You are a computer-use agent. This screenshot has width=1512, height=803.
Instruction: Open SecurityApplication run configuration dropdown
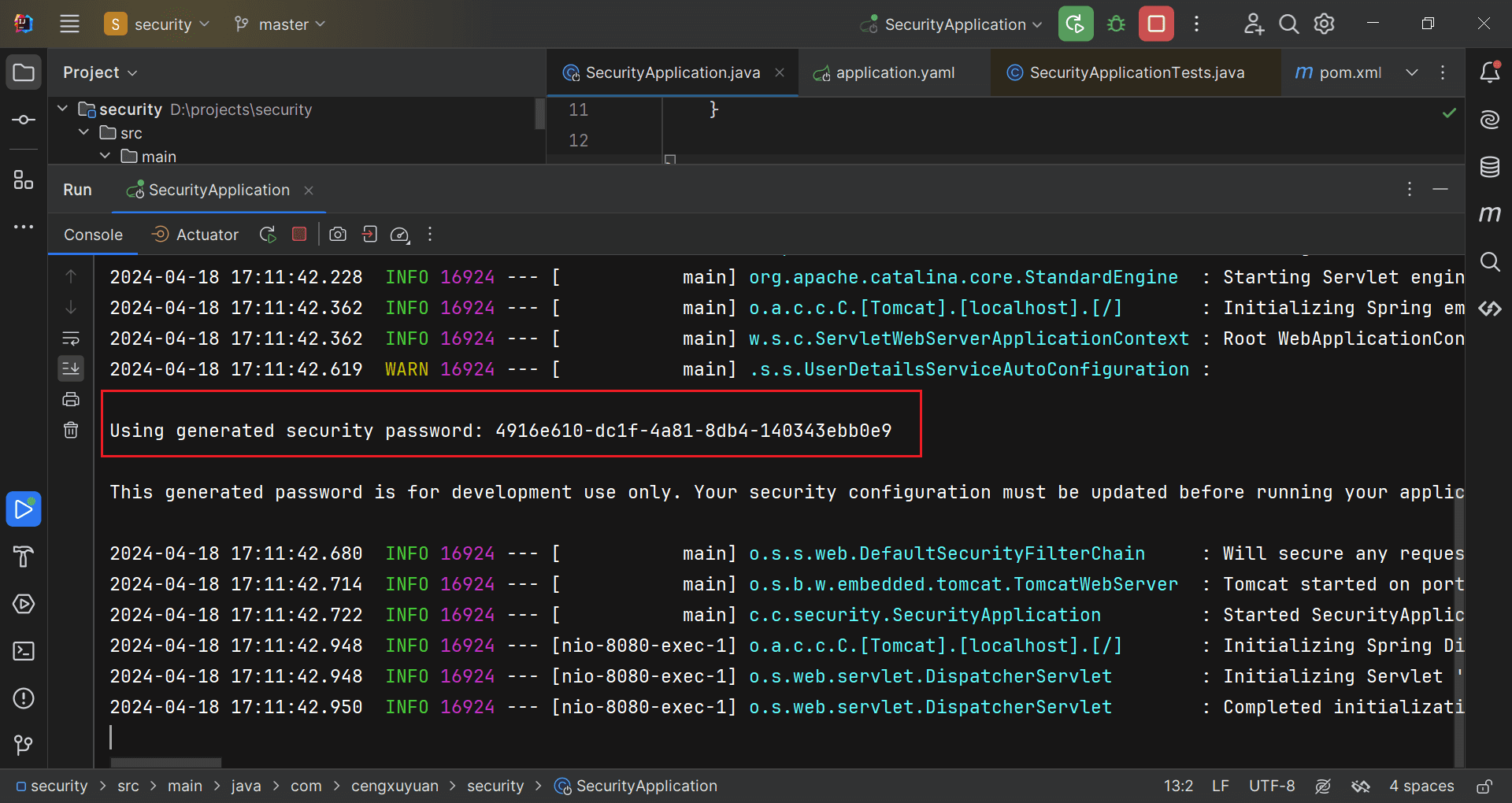[x=951, y=24]
